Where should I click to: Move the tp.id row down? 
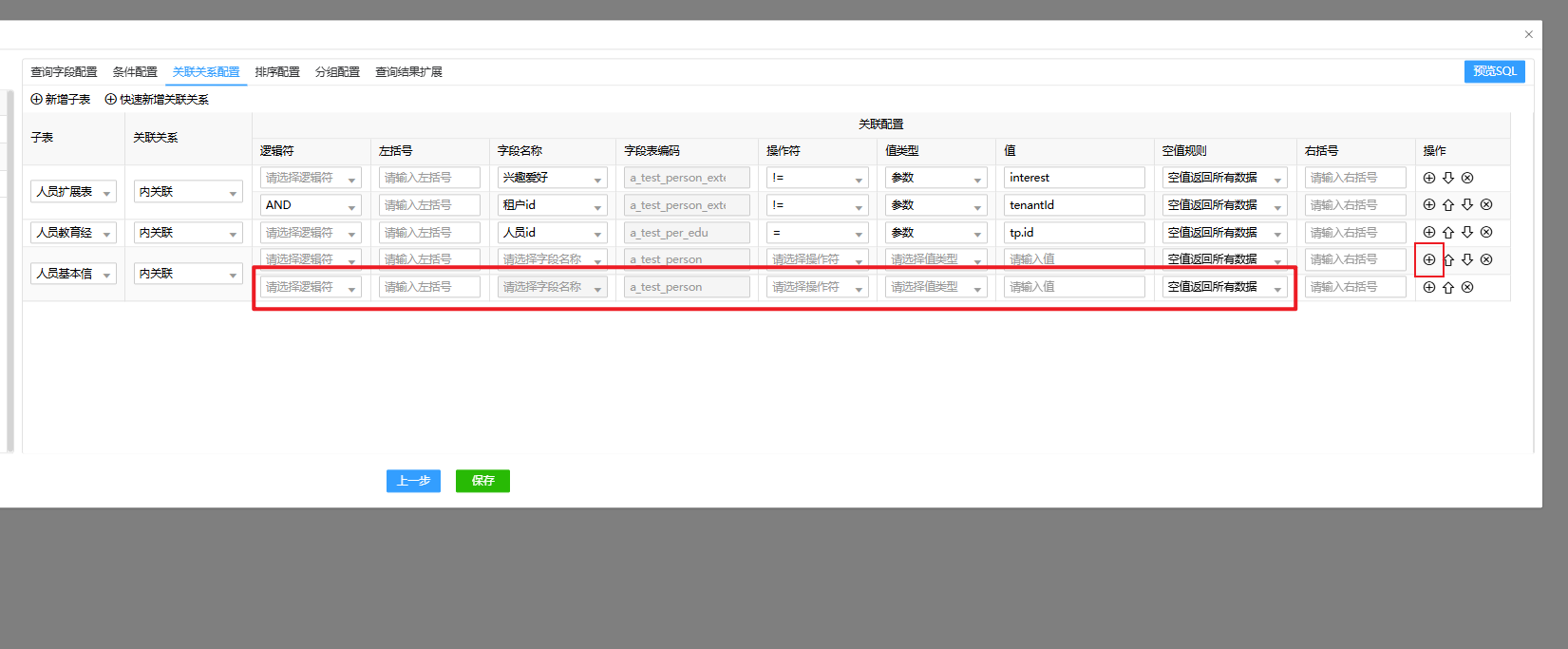(1467, 232)
